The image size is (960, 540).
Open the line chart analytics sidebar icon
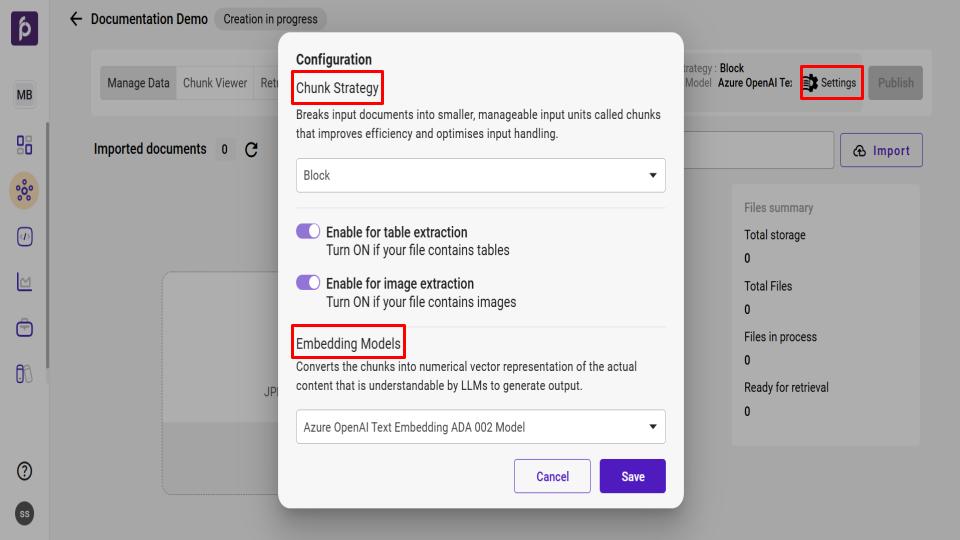pyautogui.click(x=25, y=283)
